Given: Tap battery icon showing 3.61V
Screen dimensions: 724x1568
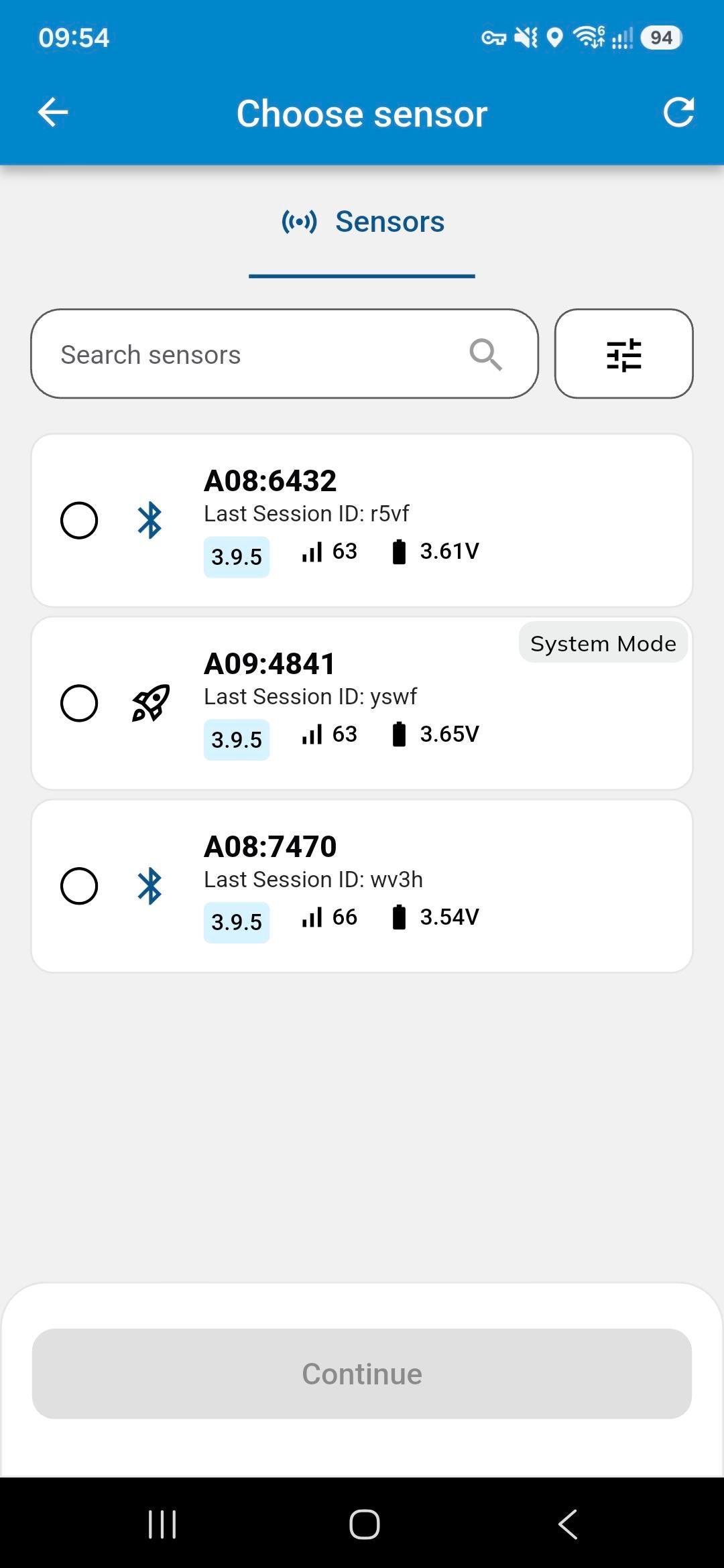Looking at the screenshot, I should [399, 551].
